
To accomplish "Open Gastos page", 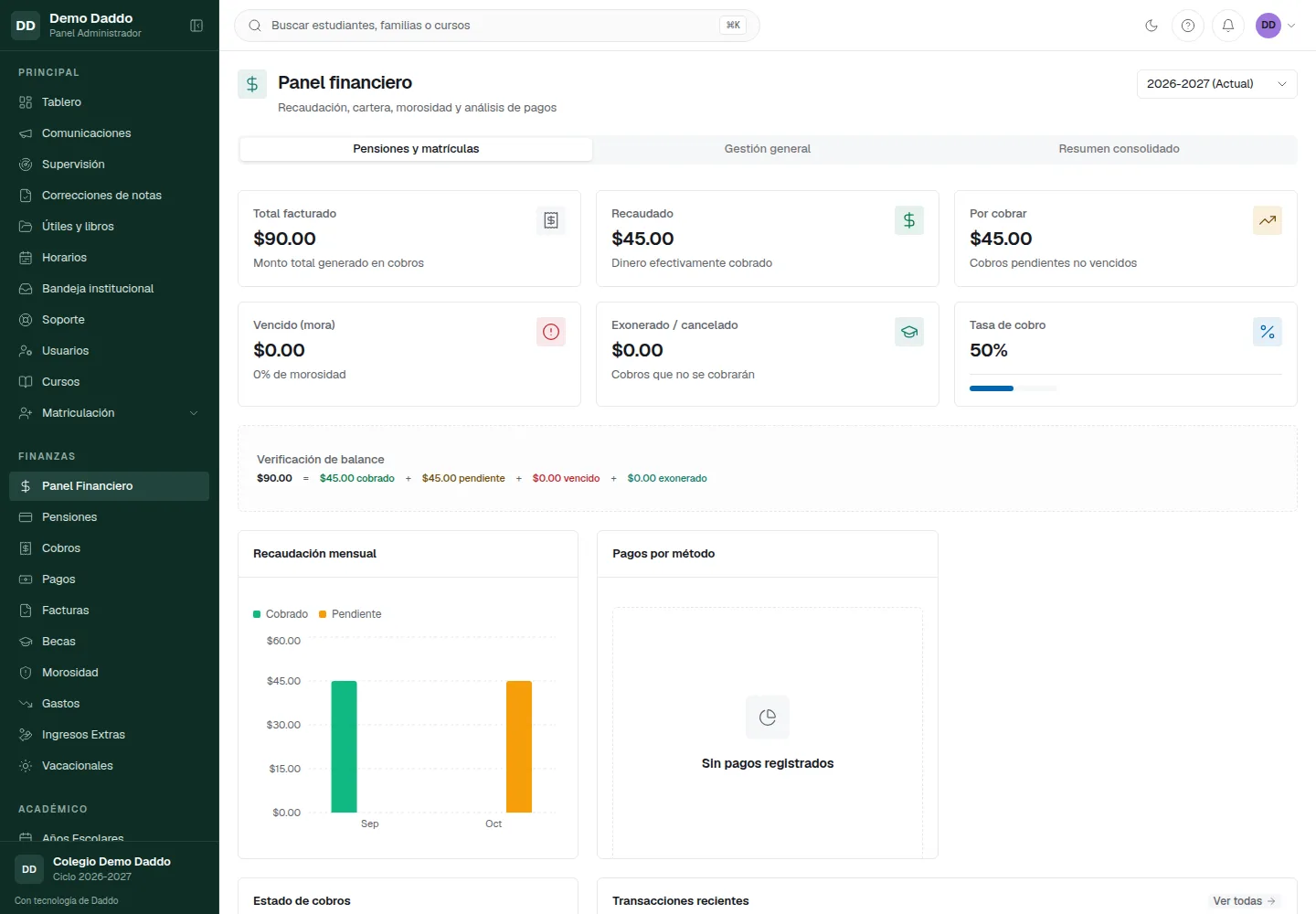I will coord(110,704).
